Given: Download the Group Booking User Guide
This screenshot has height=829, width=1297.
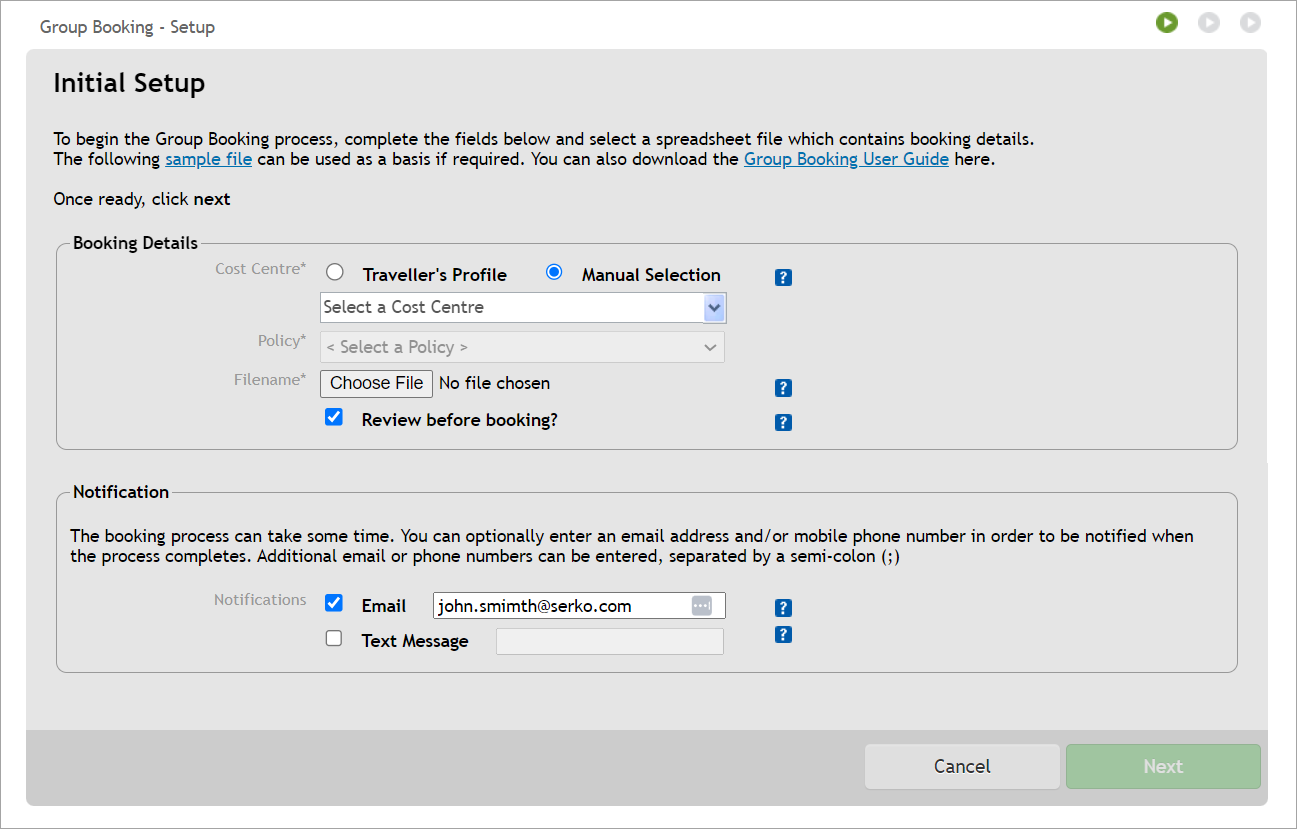Looking at the screenshot, I should click(x=845, y=158).
